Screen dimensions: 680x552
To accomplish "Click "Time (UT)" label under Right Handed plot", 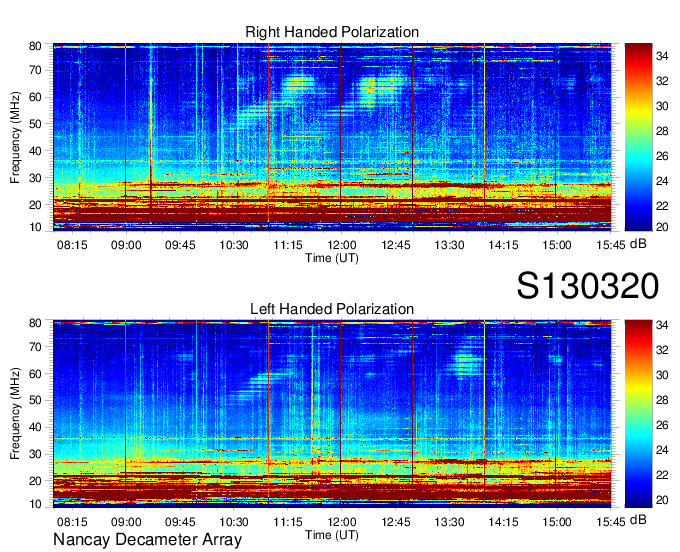I will click(x=332, y=258).
